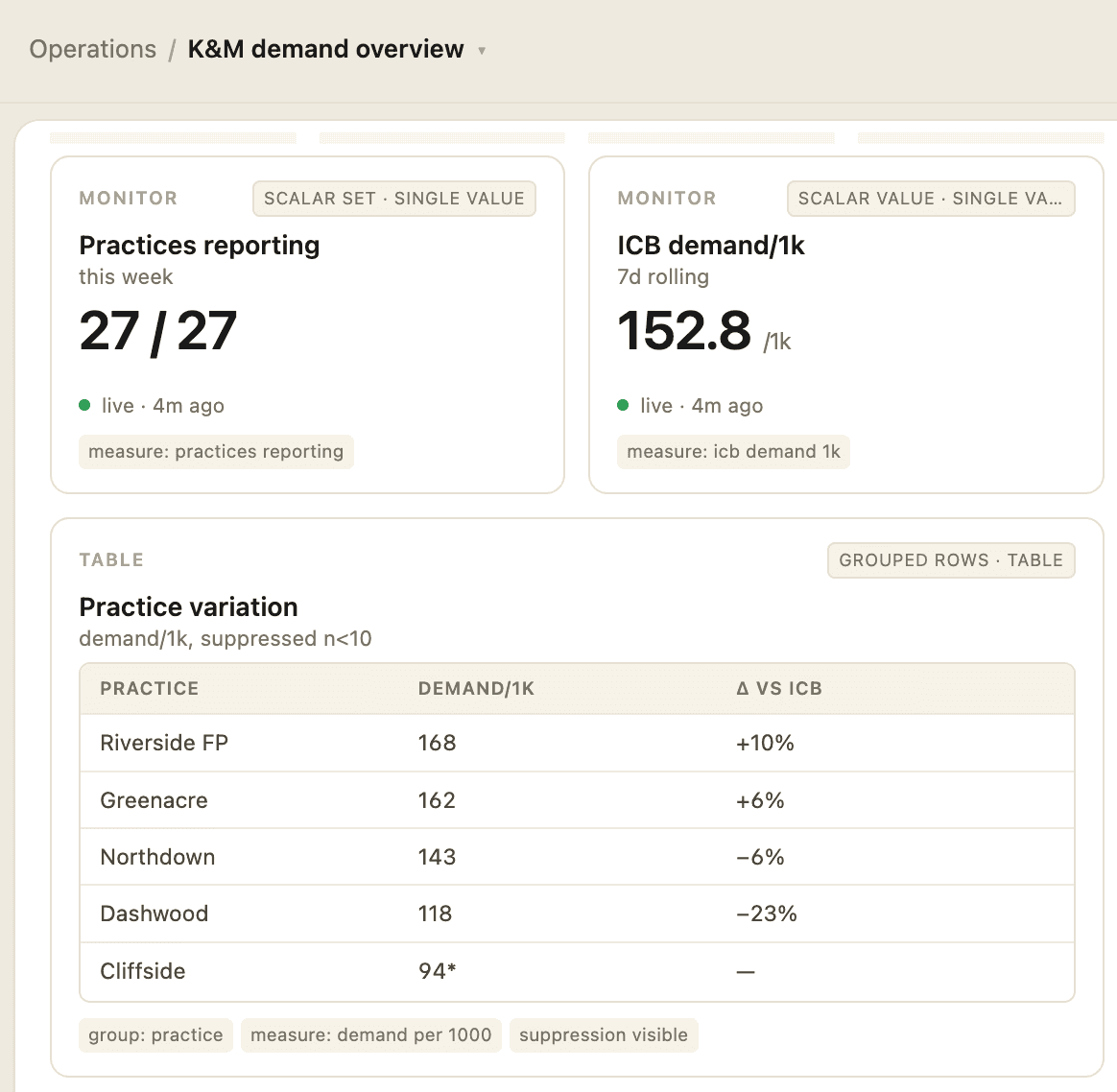Viewport: 1117px width, 1092px height.
Task: Select the Riverside FP row
Action: pos(577,743)
